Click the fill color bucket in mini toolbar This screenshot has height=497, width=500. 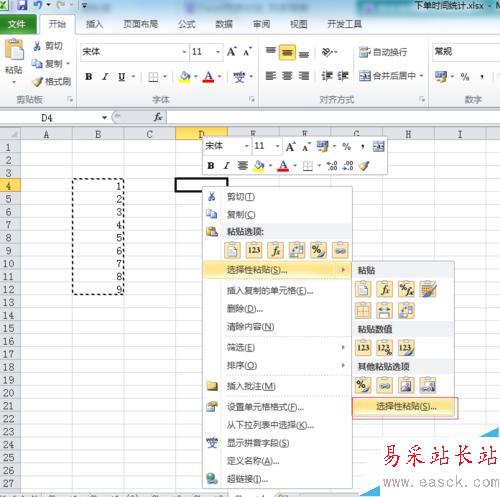[259, 166]
